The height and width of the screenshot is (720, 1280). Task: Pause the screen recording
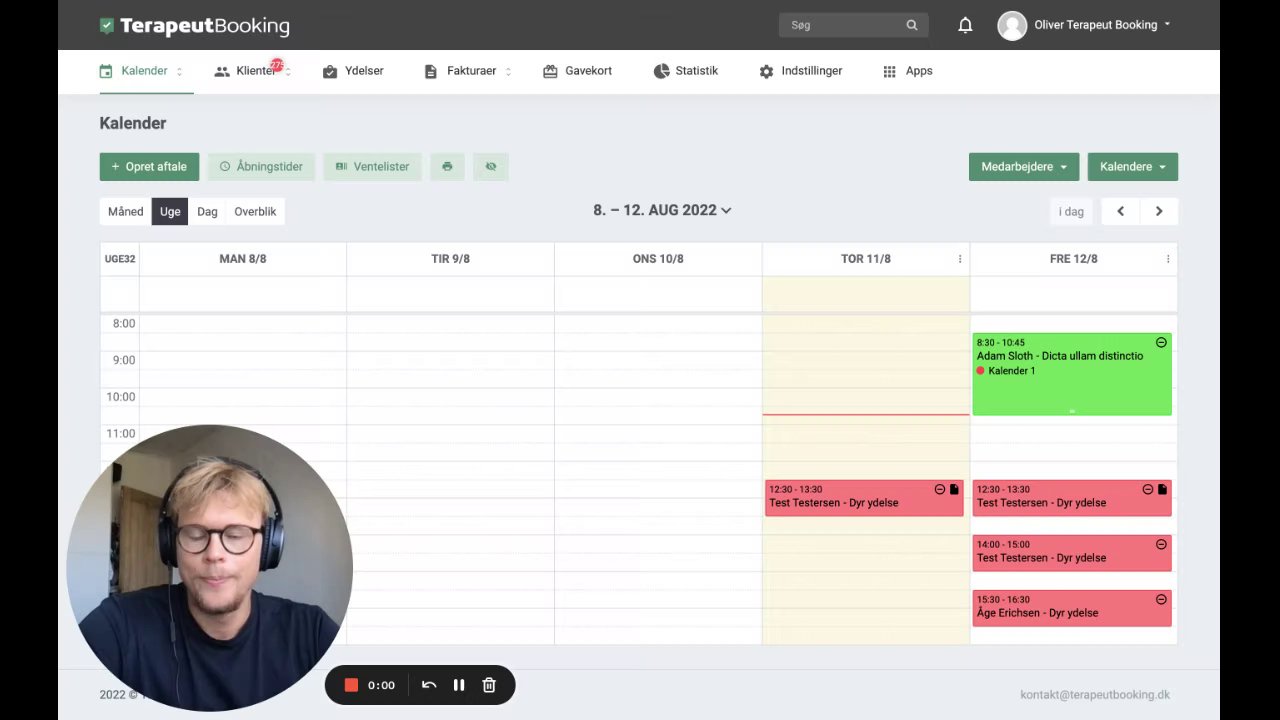(x=459, y=685)
